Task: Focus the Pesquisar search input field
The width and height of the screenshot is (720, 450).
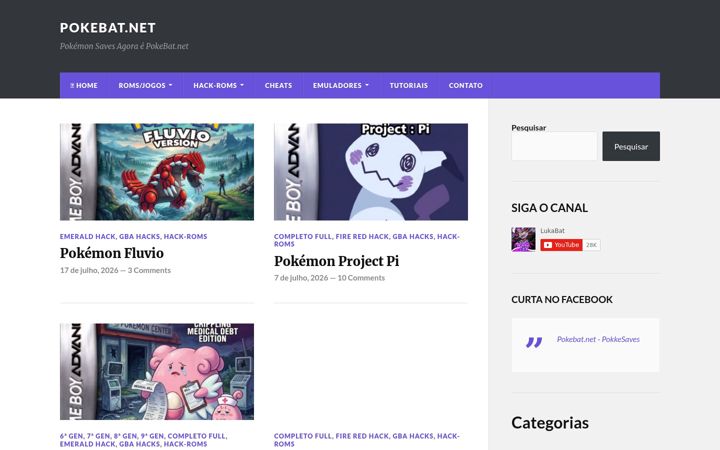Action: [554, 146]
